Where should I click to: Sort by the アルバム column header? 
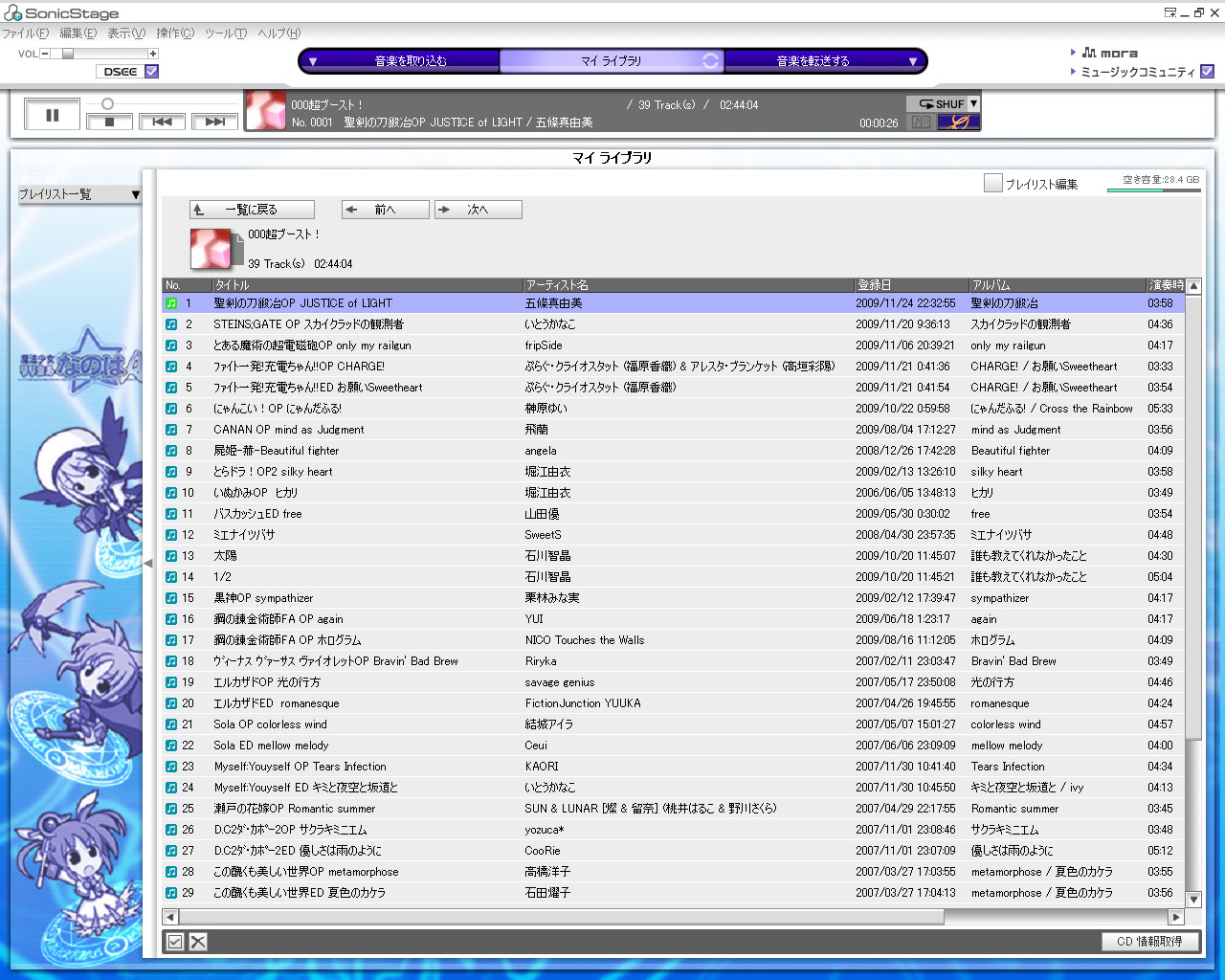pyautogui.click(x=1058, y=285)
